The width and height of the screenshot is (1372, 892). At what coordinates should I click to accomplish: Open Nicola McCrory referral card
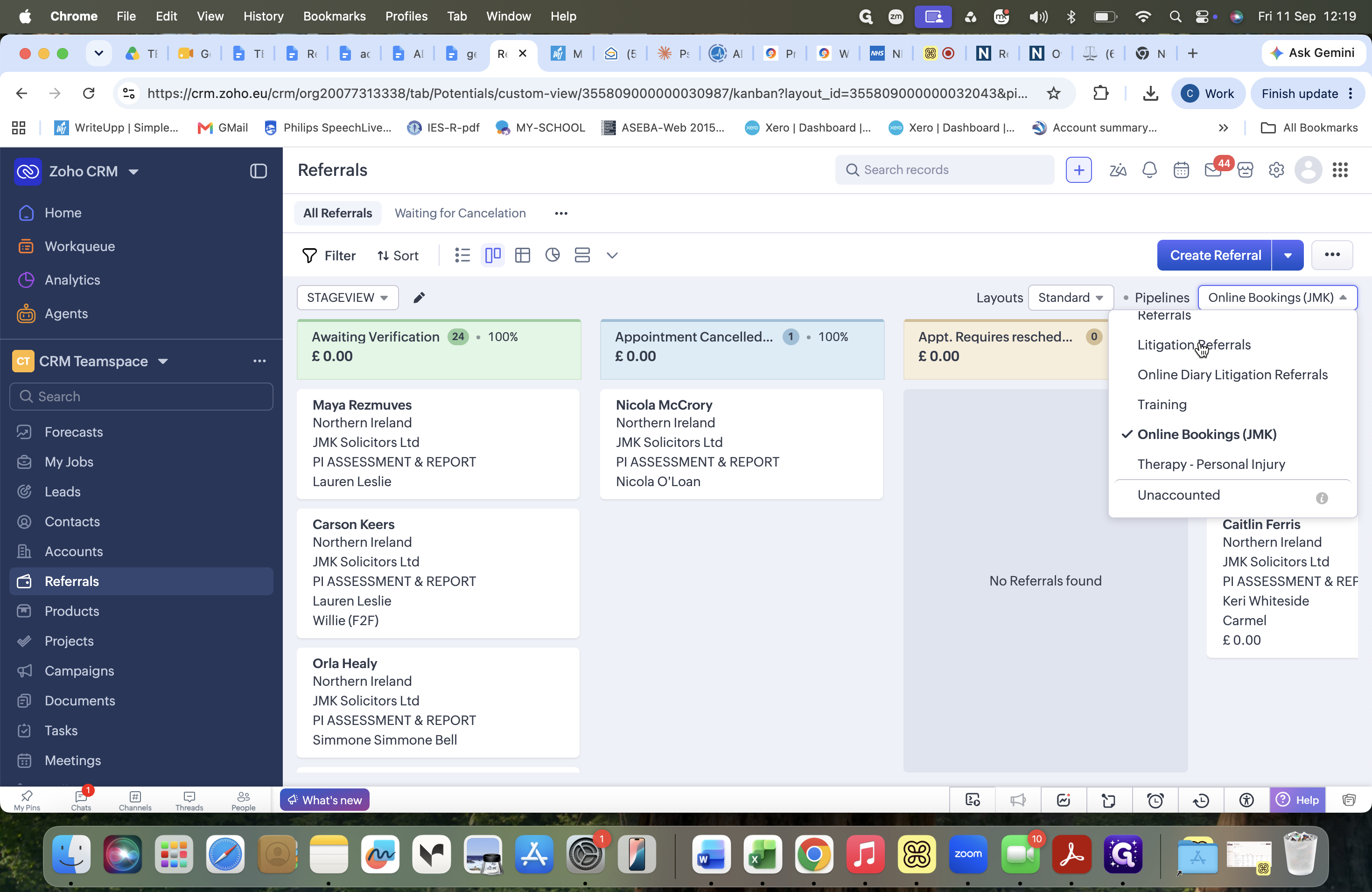click(x=742, y=443)
